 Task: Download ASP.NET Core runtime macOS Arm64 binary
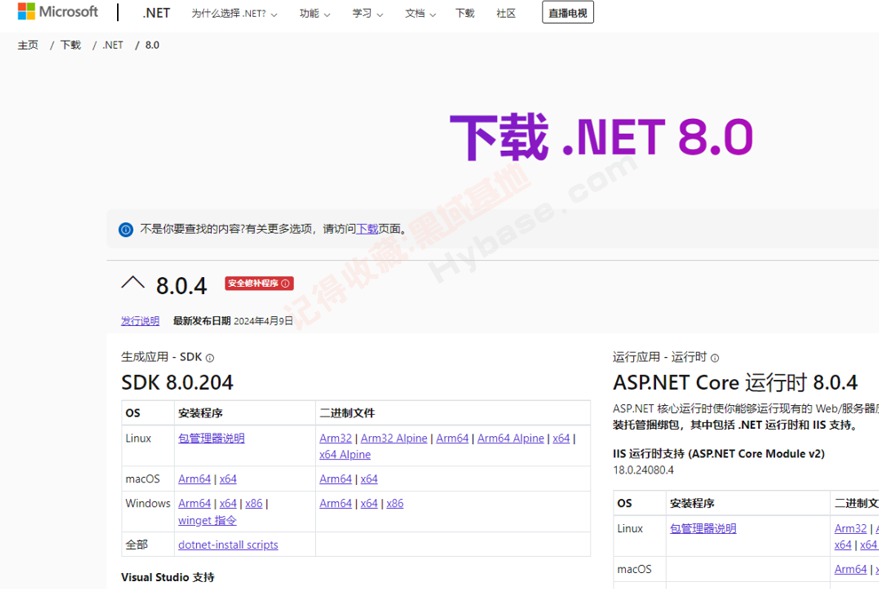(850, 569)
